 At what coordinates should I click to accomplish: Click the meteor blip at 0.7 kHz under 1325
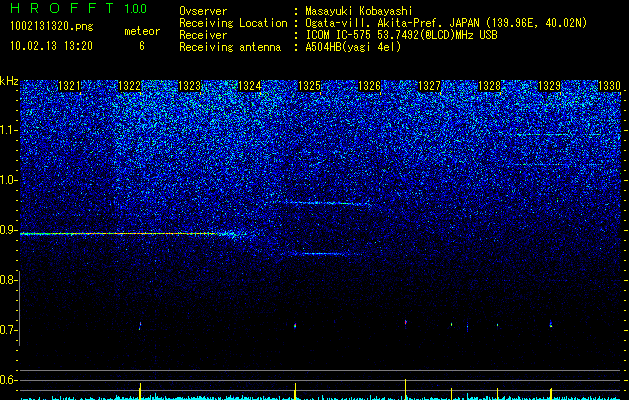pos(295,325)
